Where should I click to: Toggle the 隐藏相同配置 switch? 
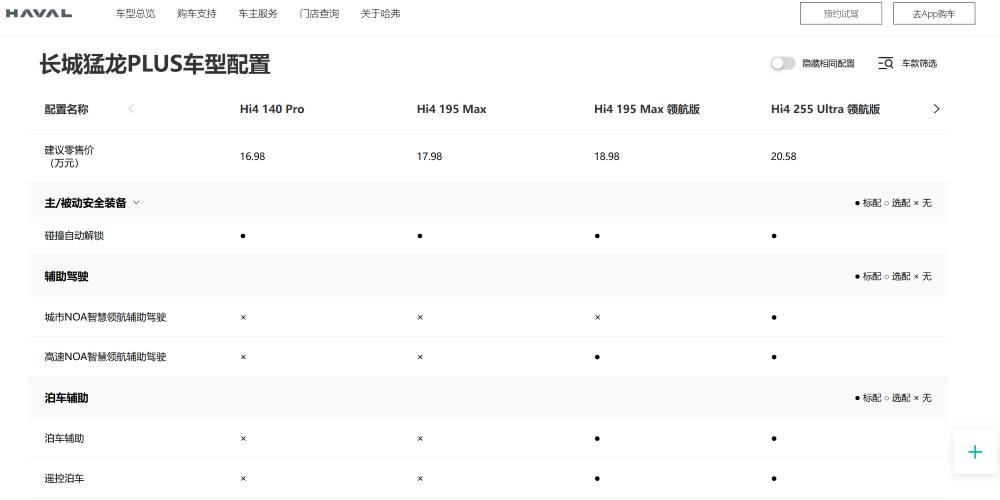(783, 63)
